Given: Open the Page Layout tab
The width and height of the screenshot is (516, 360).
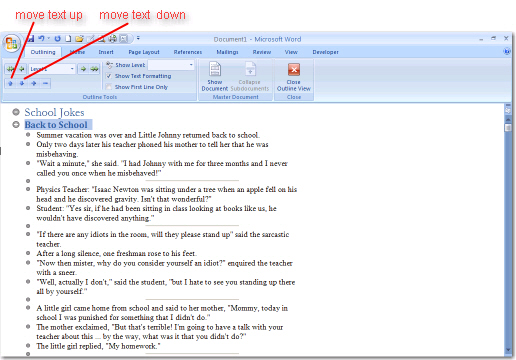Looking at the screenshot, I should pyautogui.click(x=144, y=52).
